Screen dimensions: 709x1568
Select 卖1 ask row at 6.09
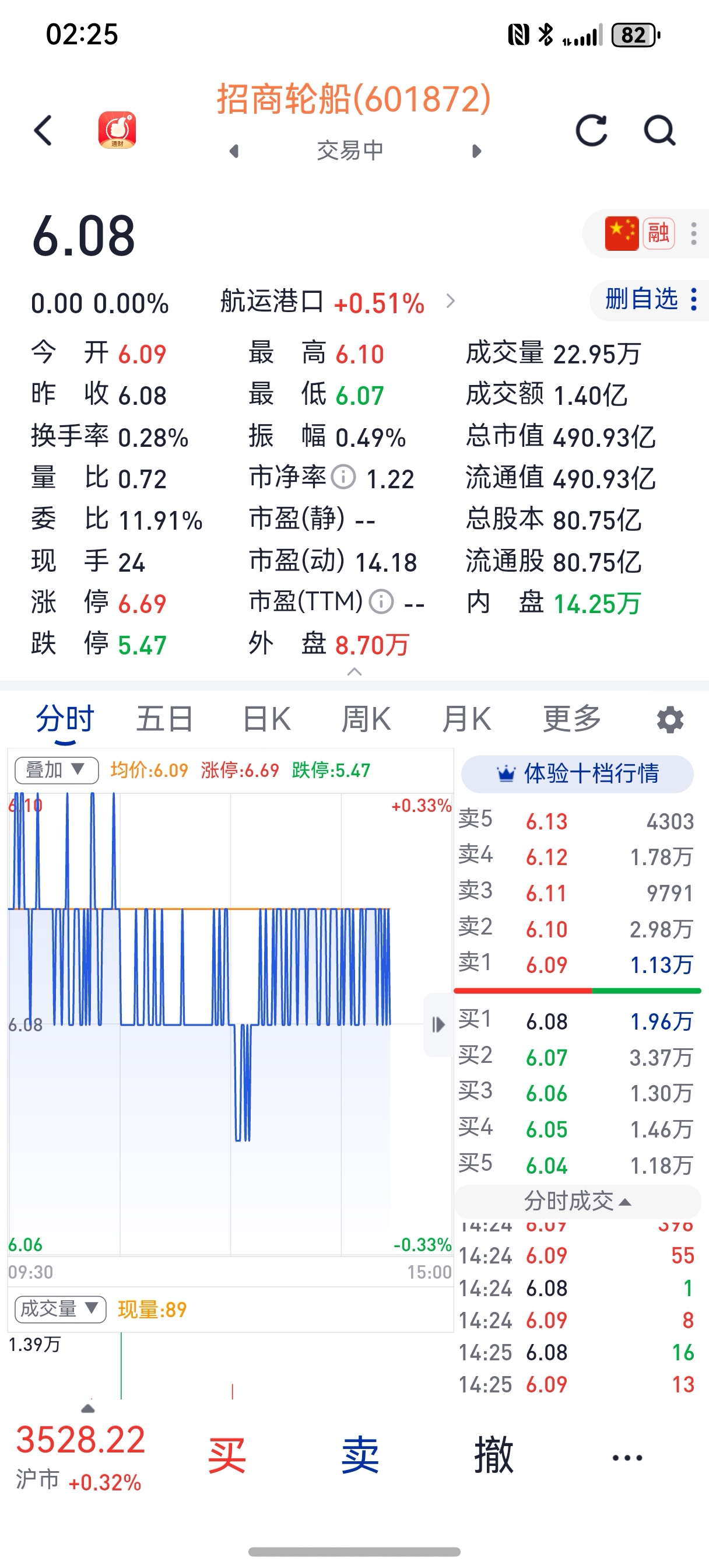[576, 965]
